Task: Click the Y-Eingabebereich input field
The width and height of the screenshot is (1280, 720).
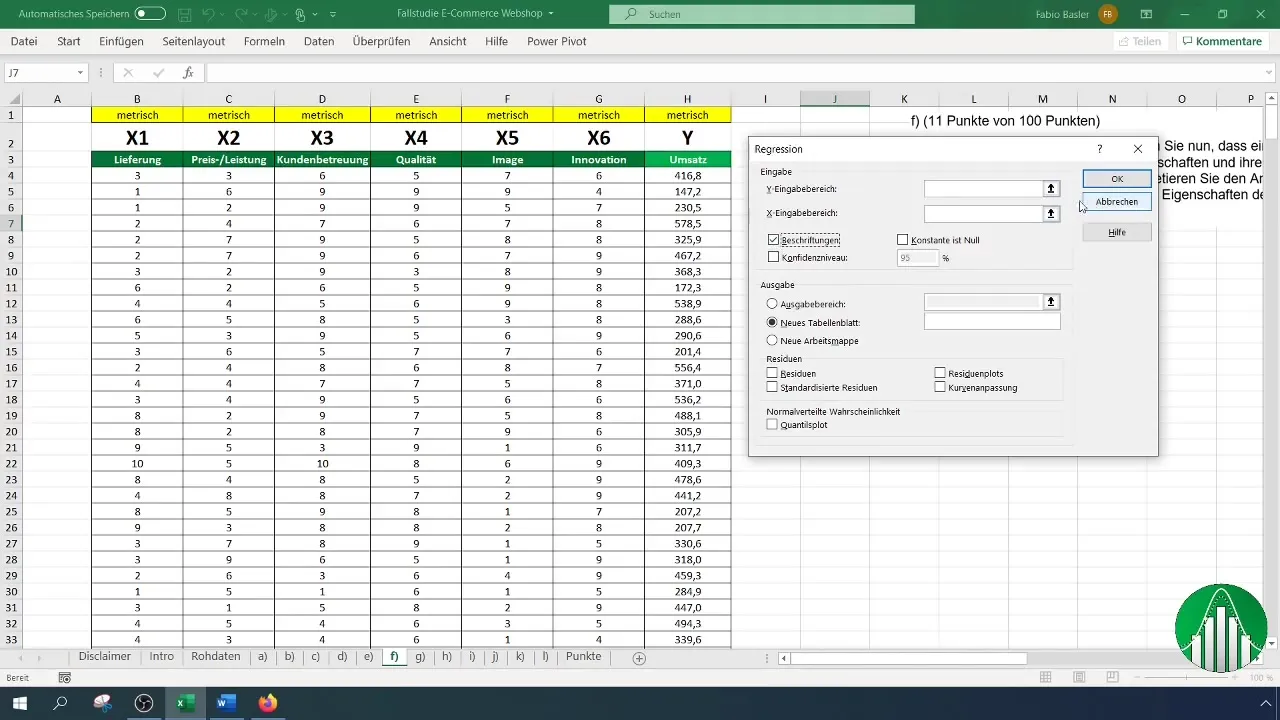Action: coord(983,188)
